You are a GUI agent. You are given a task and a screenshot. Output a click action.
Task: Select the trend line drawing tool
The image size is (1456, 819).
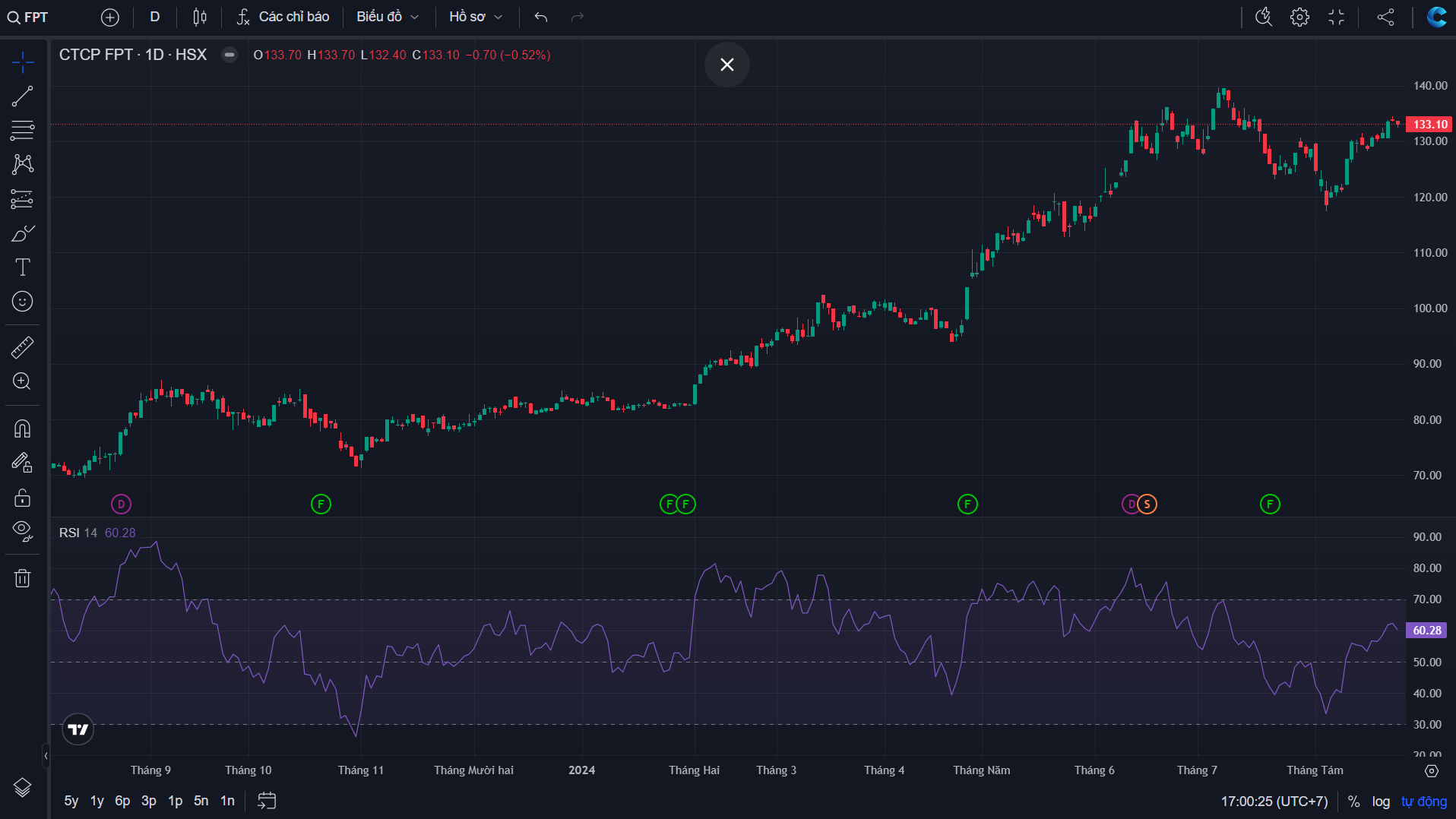pyautogui.click(x=23, y=96)
